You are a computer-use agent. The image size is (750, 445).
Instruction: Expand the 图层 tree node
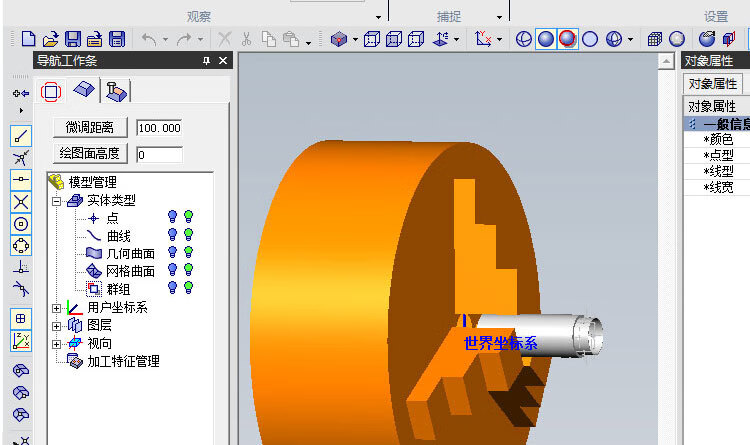56,326
